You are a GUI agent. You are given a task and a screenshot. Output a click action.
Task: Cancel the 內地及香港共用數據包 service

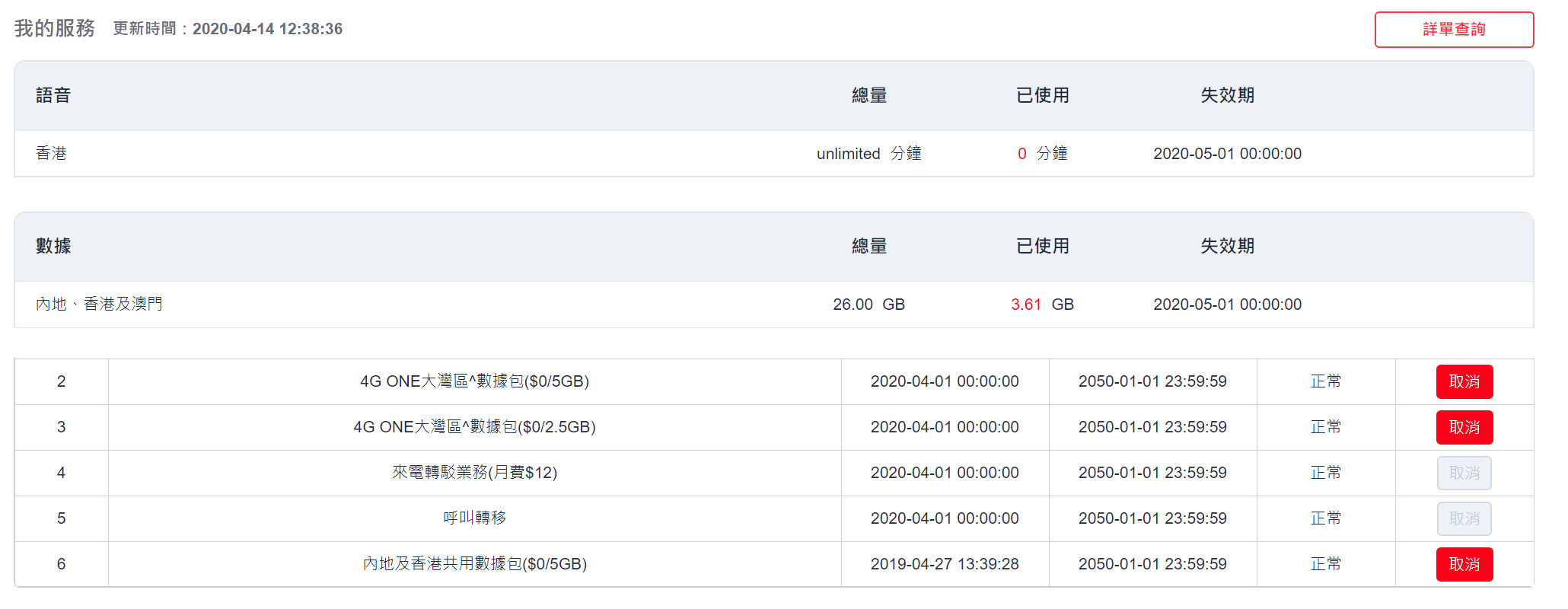tap(1464, 564)
